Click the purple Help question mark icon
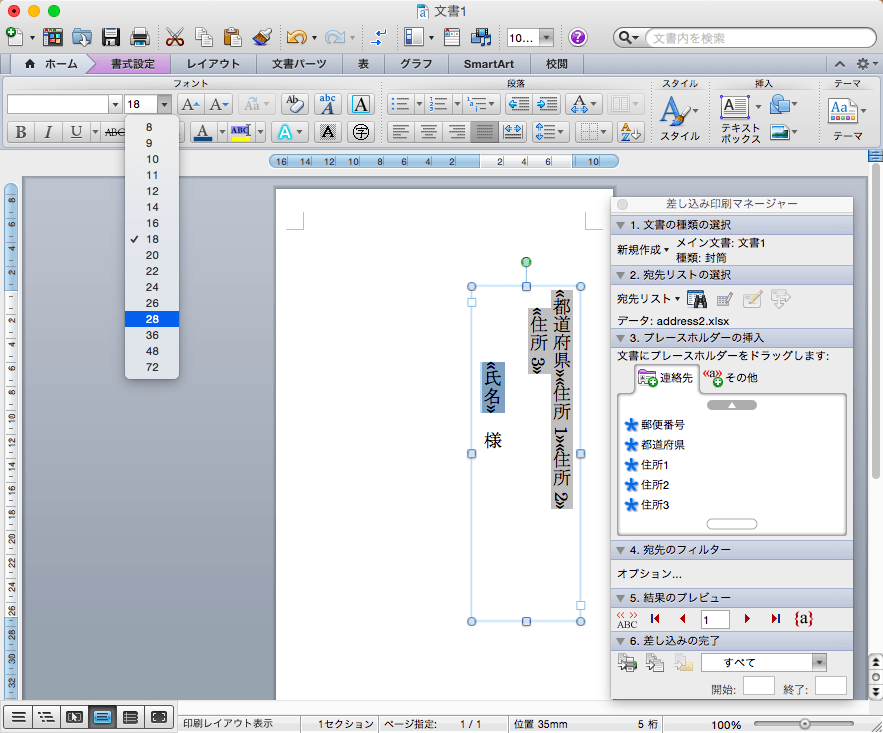This screenshot has width=883, height=733. (x=578, y=38)
